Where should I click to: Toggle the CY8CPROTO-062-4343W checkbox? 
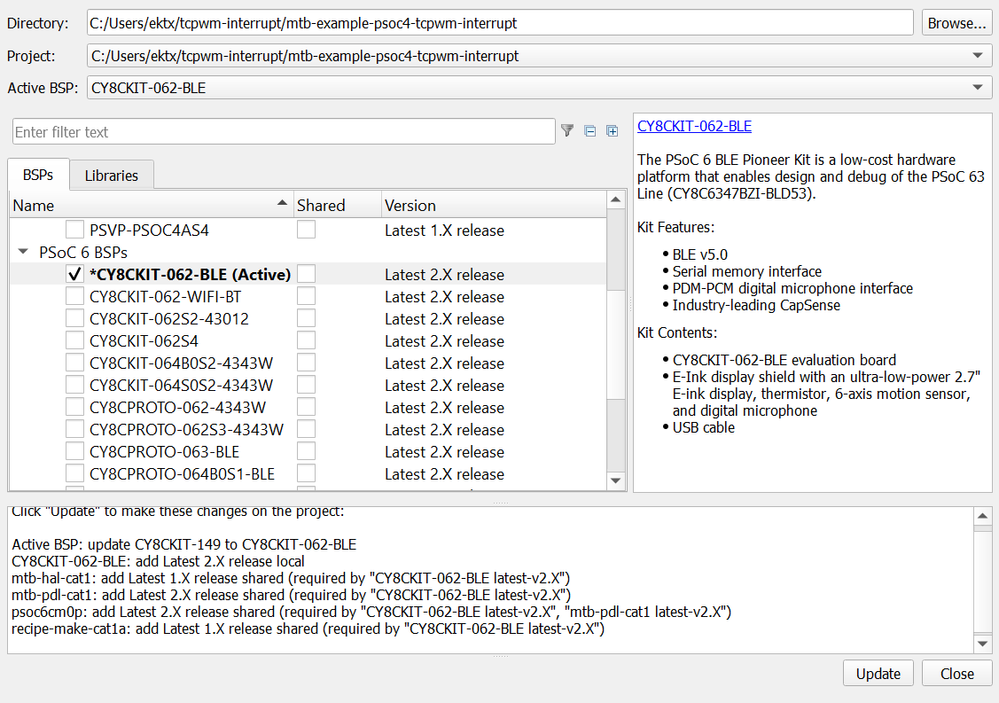point(75,407)
